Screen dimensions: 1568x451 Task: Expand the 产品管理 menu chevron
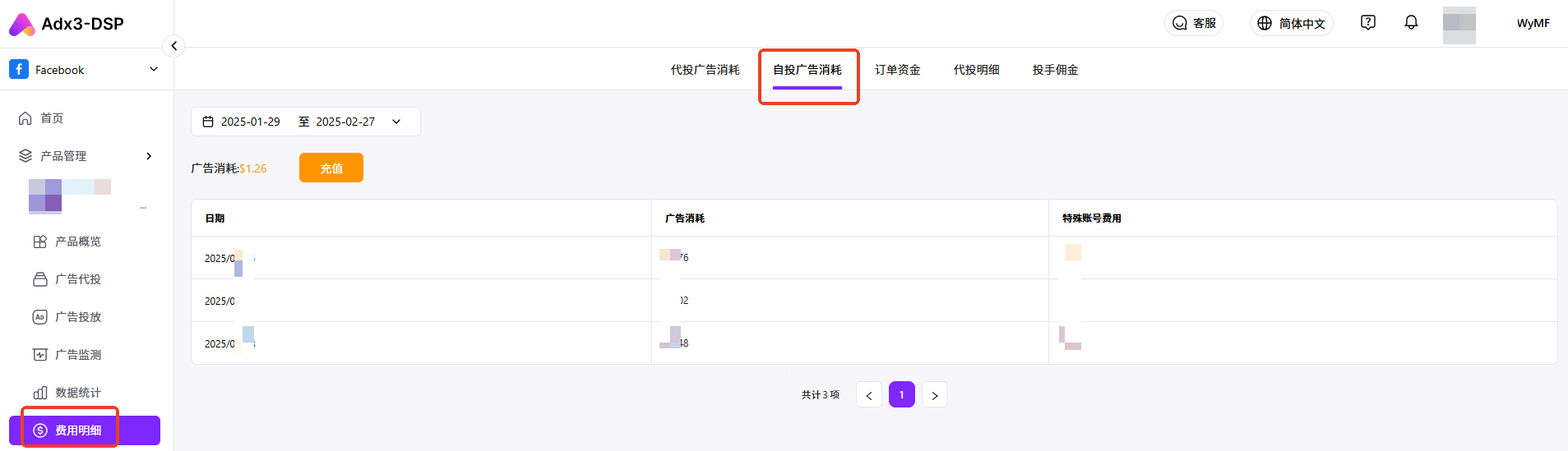pos(149,156)
